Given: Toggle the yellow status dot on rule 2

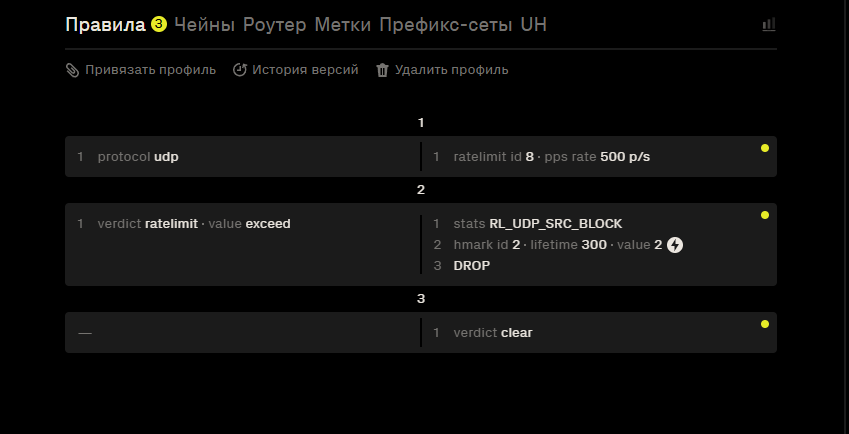Looking at the screenshot, I should point(765,215).
